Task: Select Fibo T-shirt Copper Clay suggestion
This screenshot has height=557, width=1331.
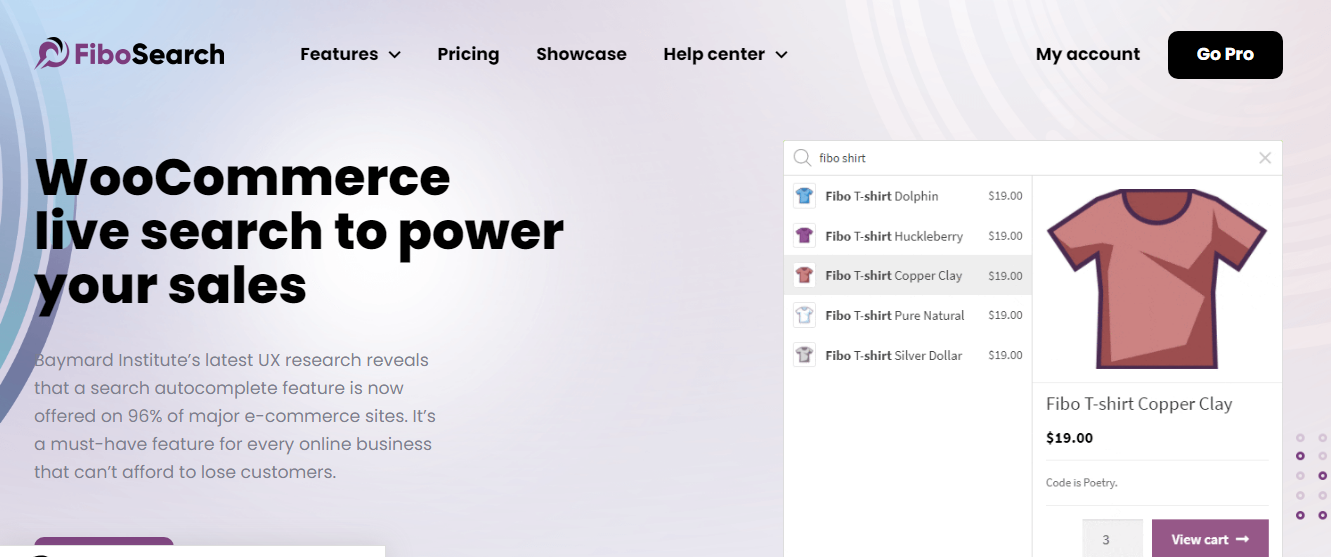Action: pos(908,275)
